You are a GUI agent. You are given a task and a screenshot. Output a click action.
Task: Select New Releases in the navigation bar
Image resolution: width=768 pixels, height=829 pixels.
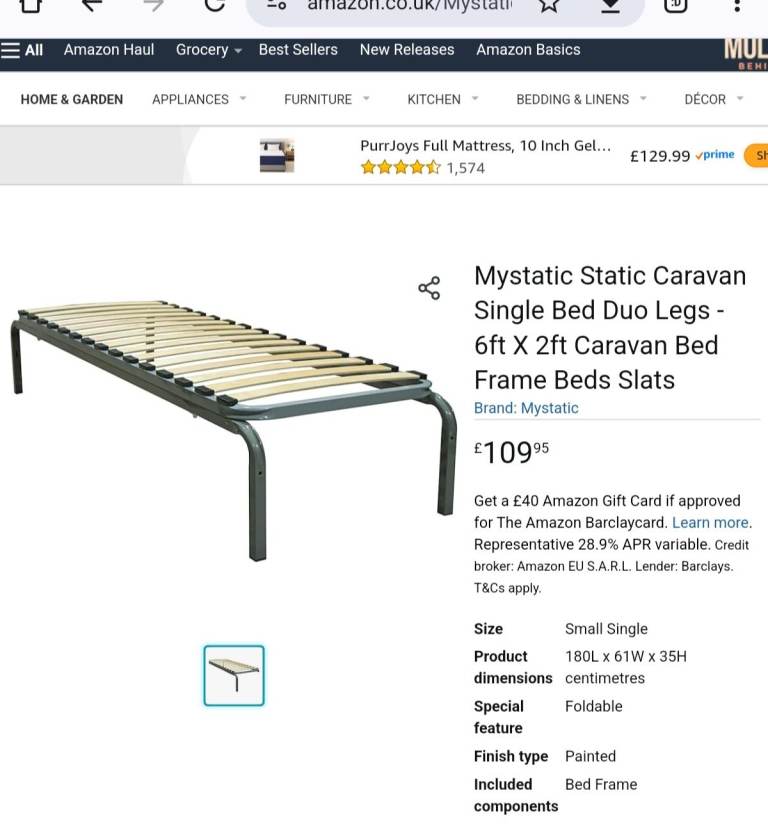click(406, 49)
